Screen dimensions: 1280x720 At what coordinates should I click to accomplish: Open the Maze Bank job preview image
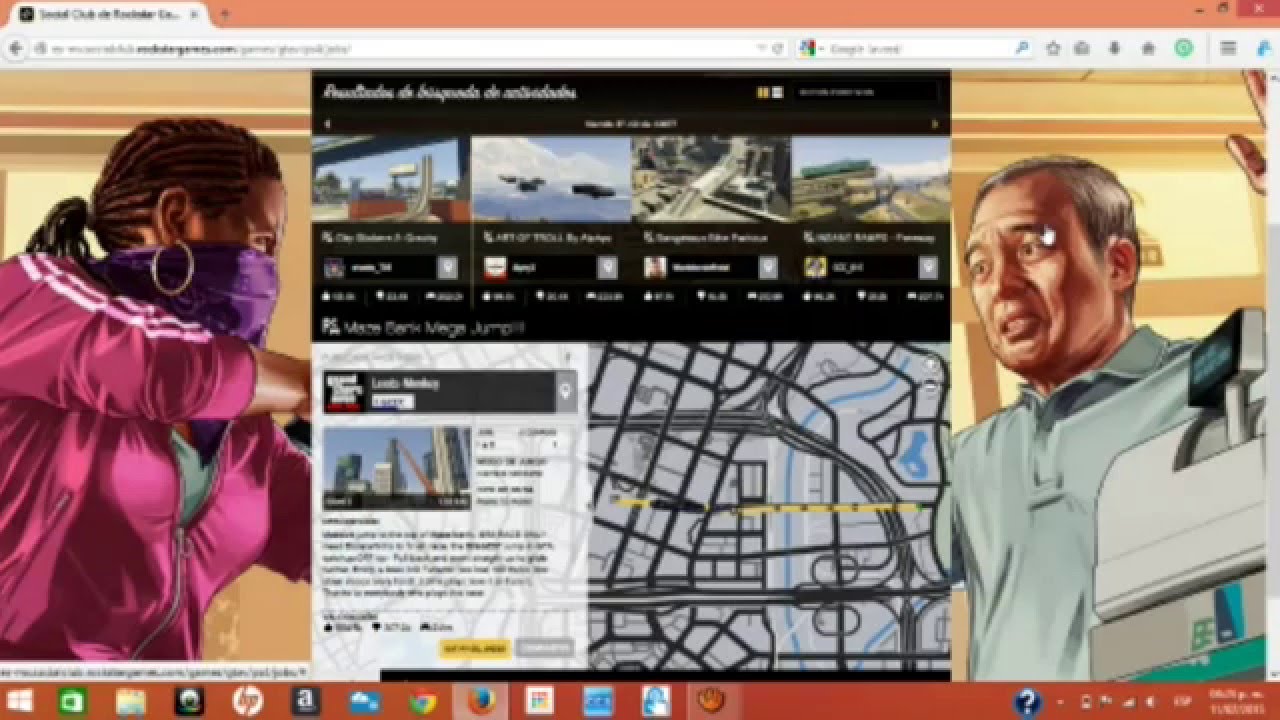click(397, 468)
